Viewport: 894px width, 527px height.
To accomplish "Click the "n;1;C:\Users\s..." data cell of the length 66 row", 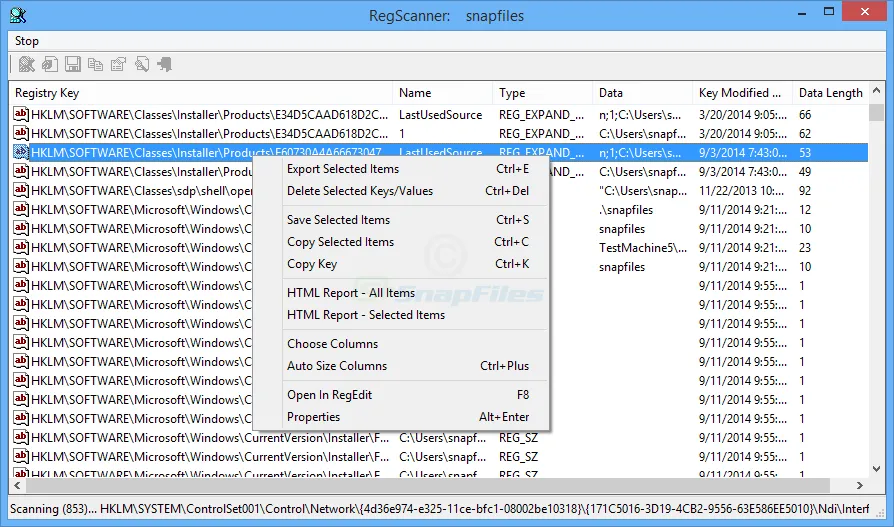I will pos(640,115).
